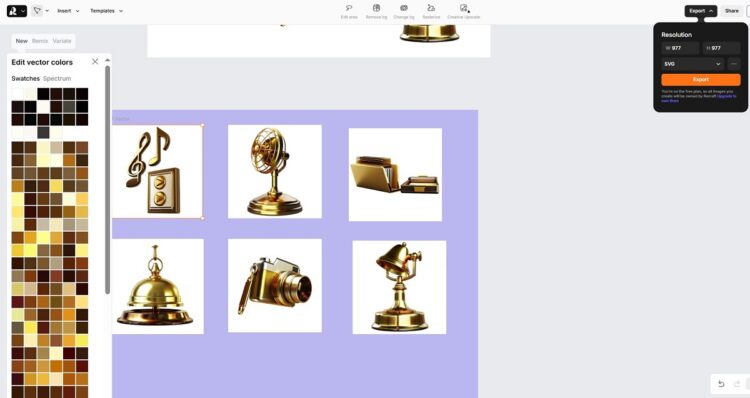
Task: Click the scroll up arrow of color panel
Action: tap(108, 60)
